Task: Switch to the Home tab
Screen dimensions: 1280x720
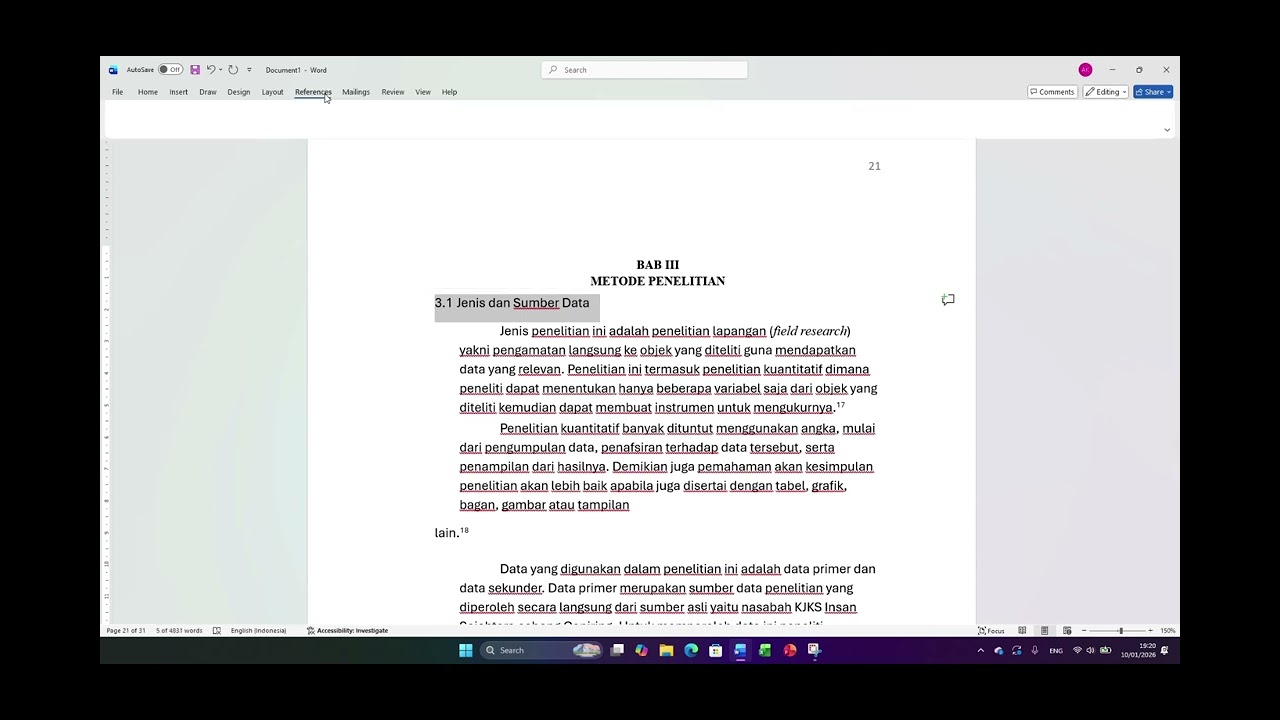Action: [x=148, y=92]
